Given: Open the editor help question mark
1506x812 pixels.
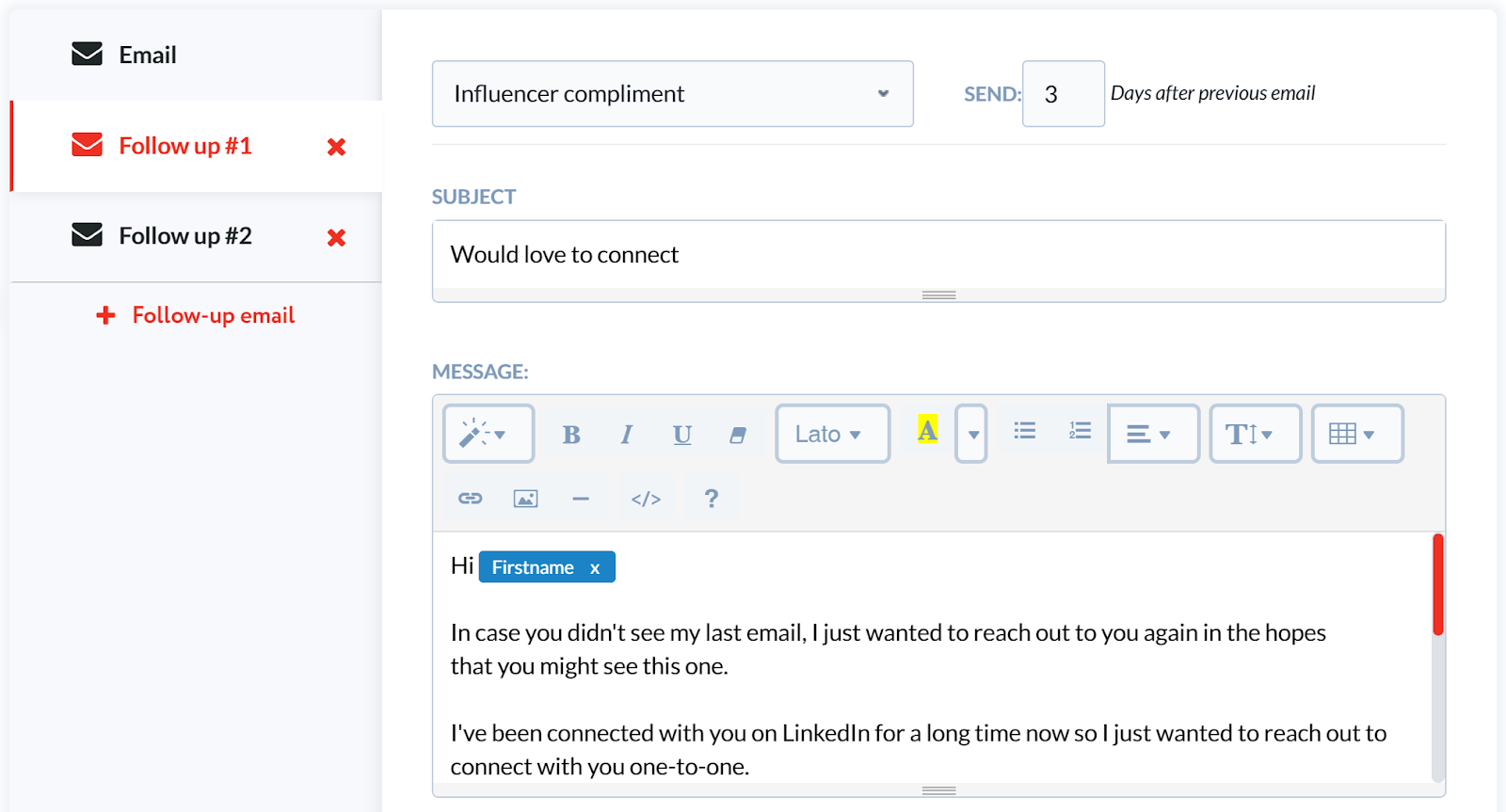Looking at the screenshot, I should coord(712,499).
